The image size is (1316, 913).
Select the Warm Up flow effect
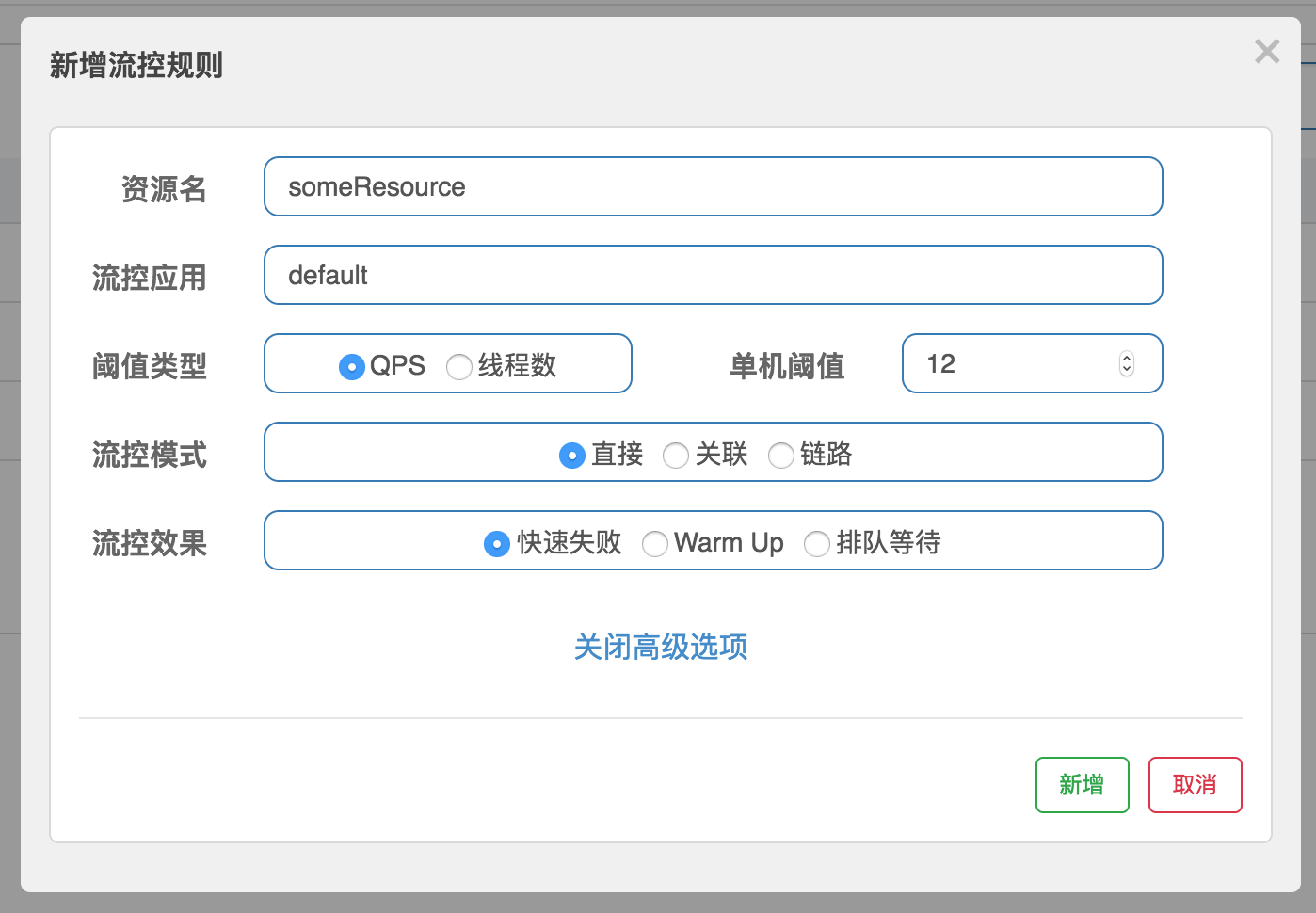(x=655, y=543)
